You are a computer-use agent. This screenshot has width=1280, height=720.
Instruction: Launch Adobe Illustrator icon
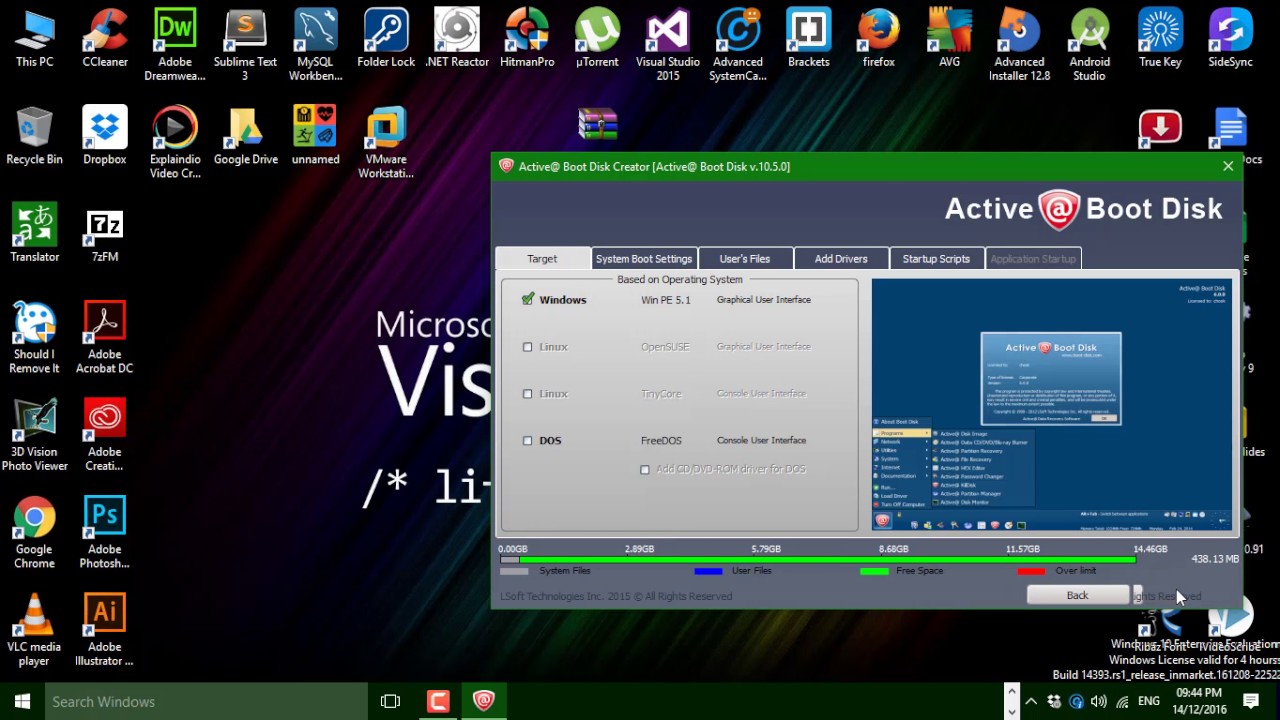coord(105,630)
